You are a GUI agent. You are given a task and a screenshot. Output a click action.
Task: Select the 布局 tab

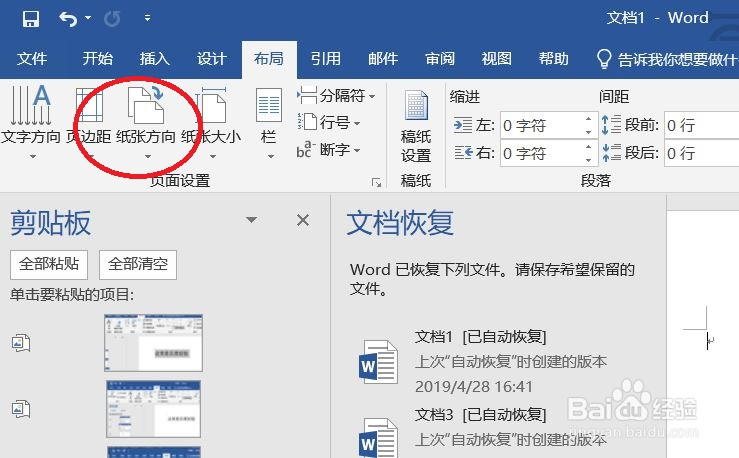(269, 59)
